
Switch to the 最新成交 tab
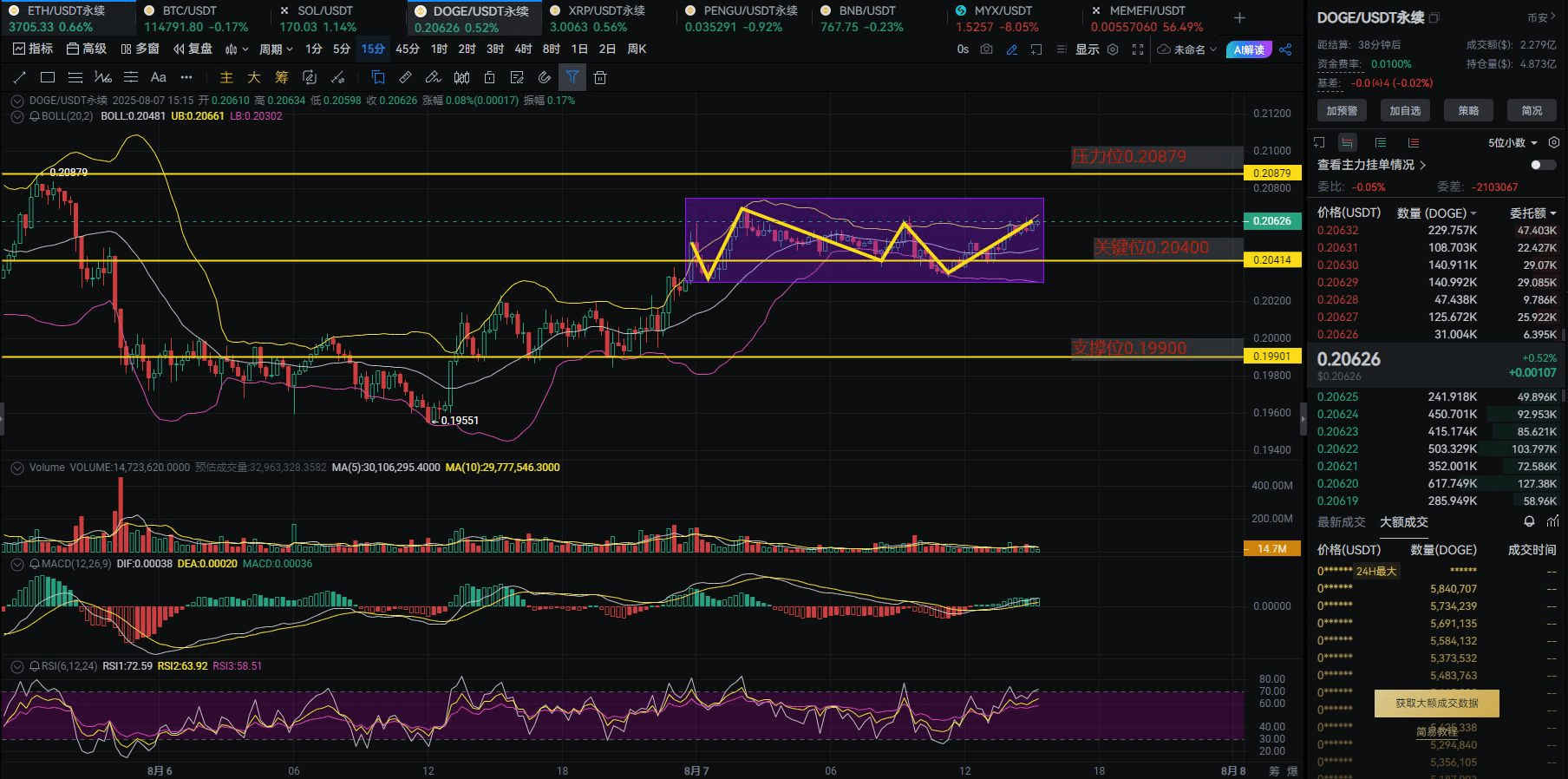pyautogui.click(x=1341, y=522)
